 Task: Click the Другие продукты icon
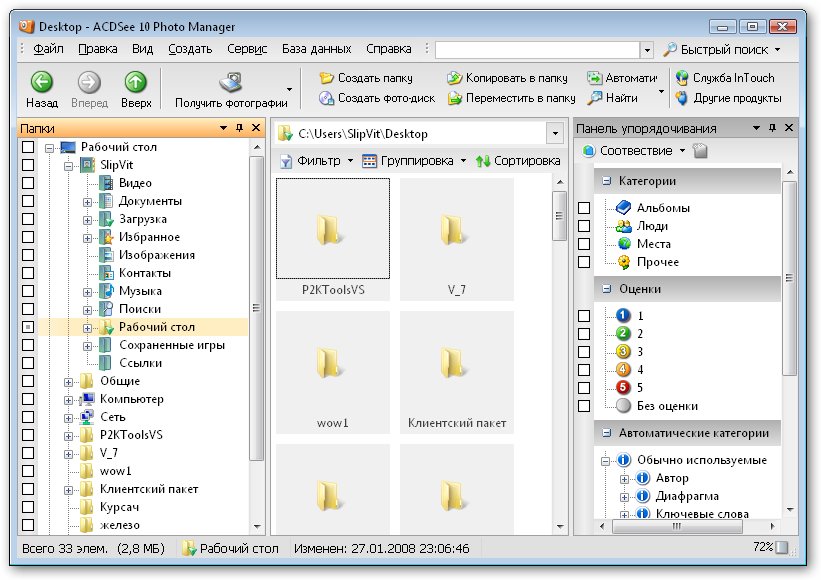tap(681, 98)
